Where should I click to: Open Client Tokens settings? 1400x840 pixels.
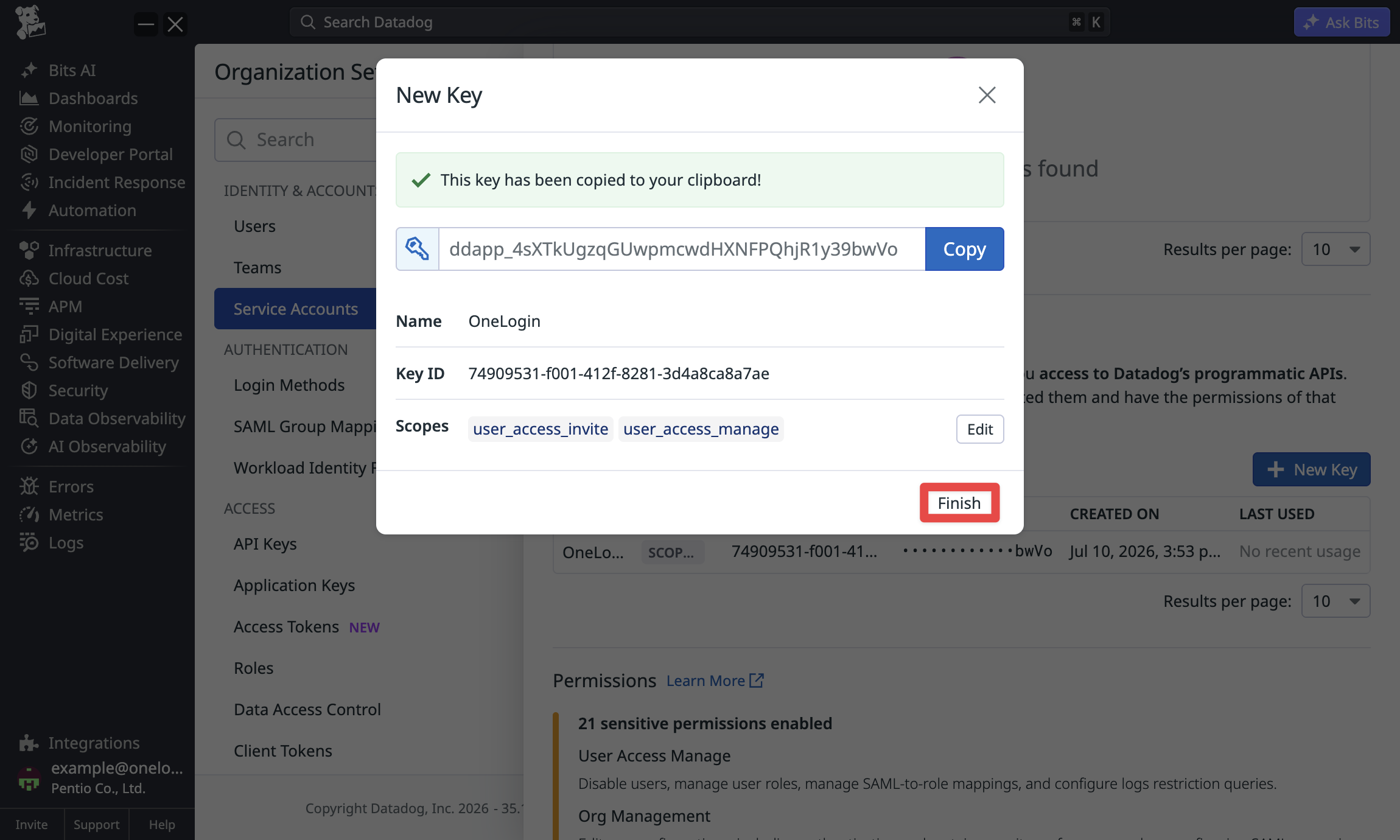coord(283,751)
